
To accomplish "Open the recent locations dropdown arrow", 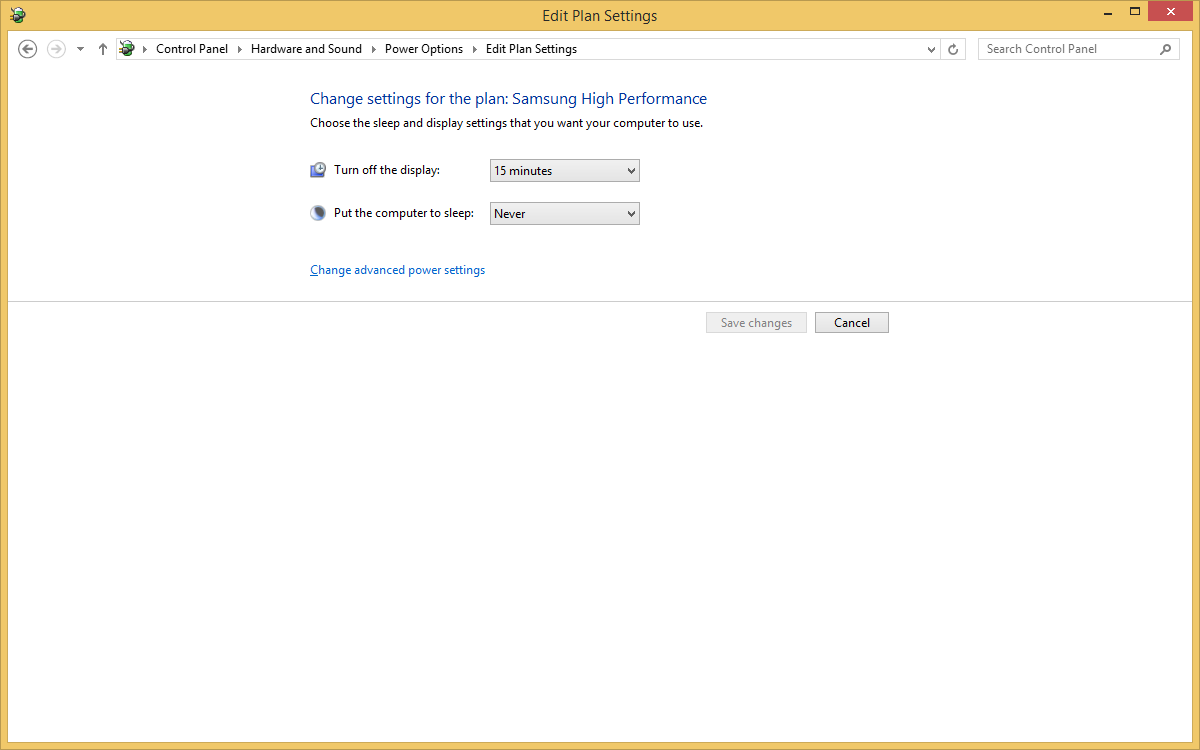I will (81, 49).
